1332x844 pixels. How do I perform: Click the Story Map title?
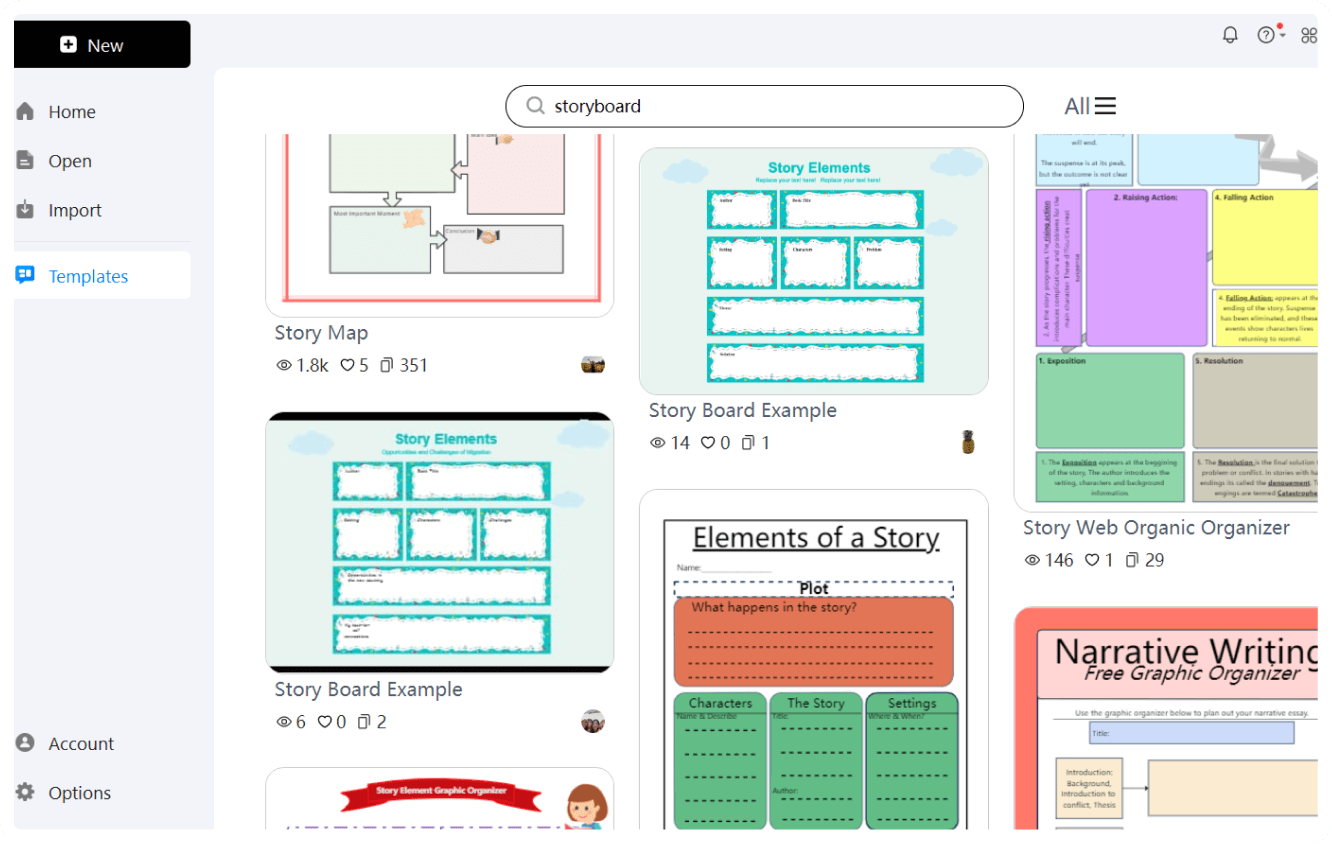click(321, 333)
